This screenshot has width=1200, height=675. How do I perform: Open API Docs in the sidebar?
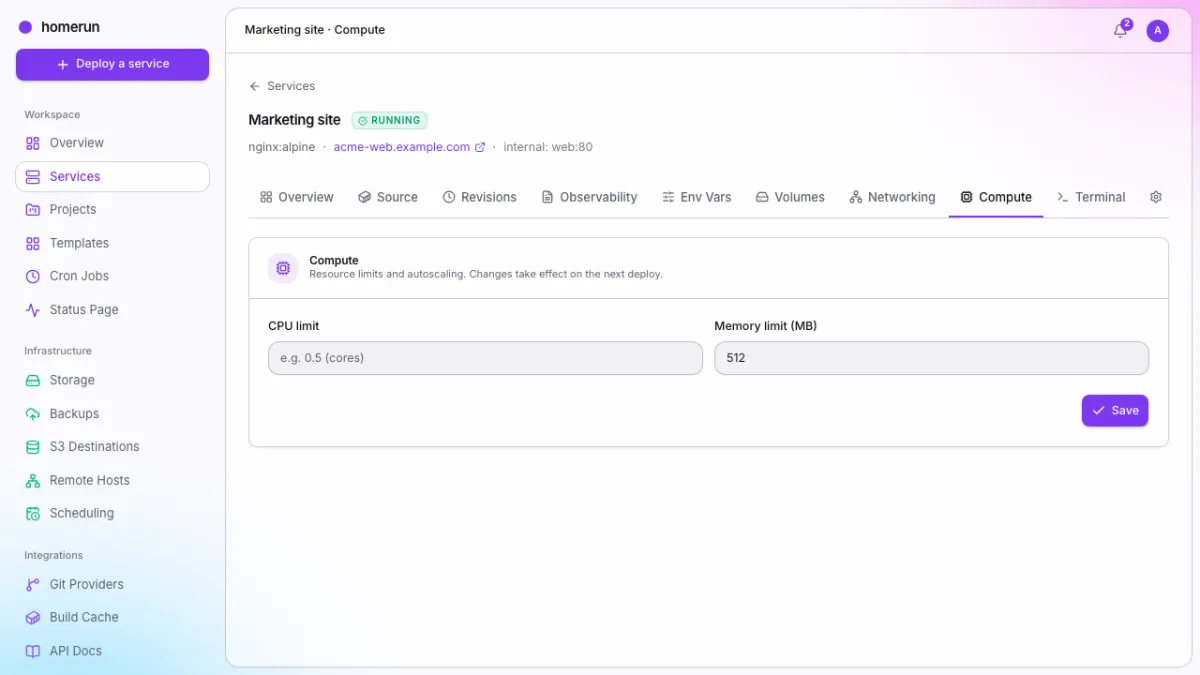coord(112,651)
